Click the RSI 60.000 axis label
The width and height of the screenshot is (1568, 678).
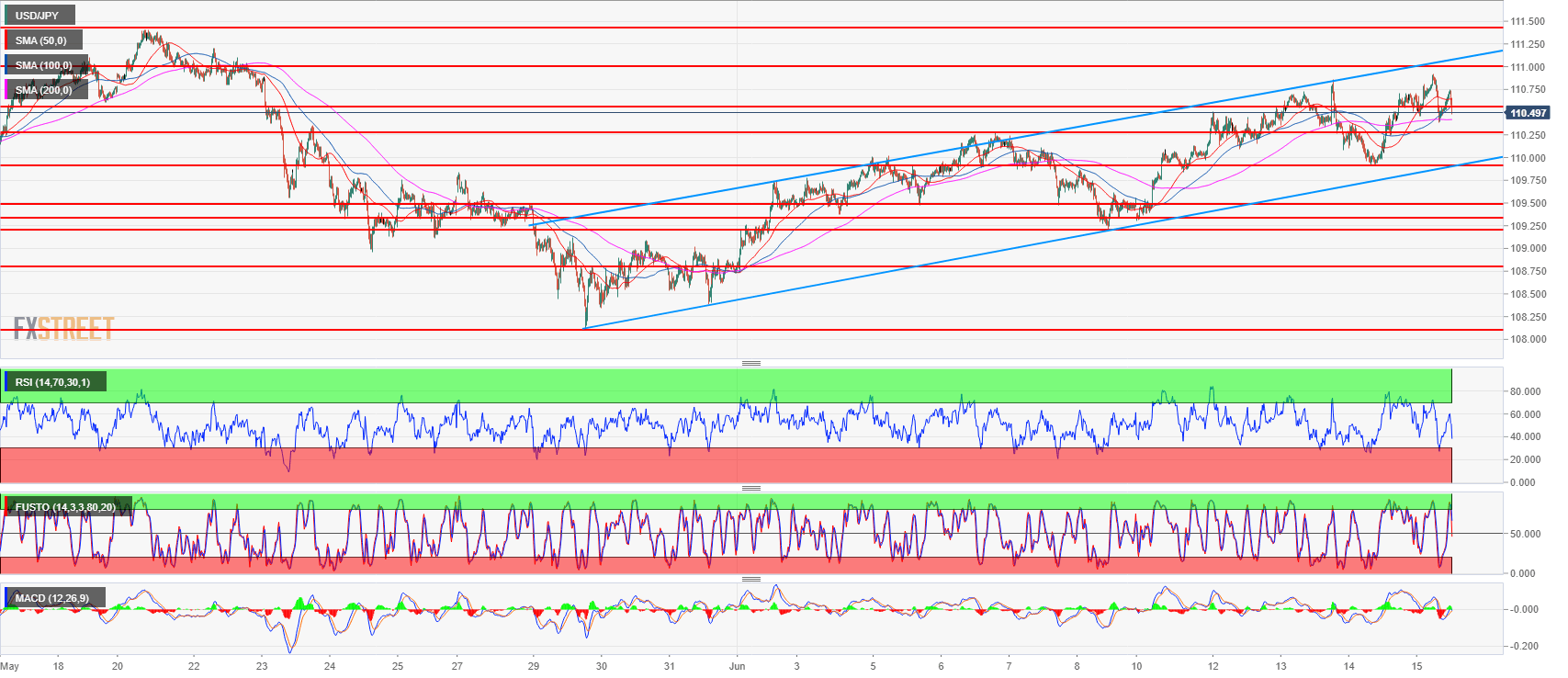point(1525,414)
